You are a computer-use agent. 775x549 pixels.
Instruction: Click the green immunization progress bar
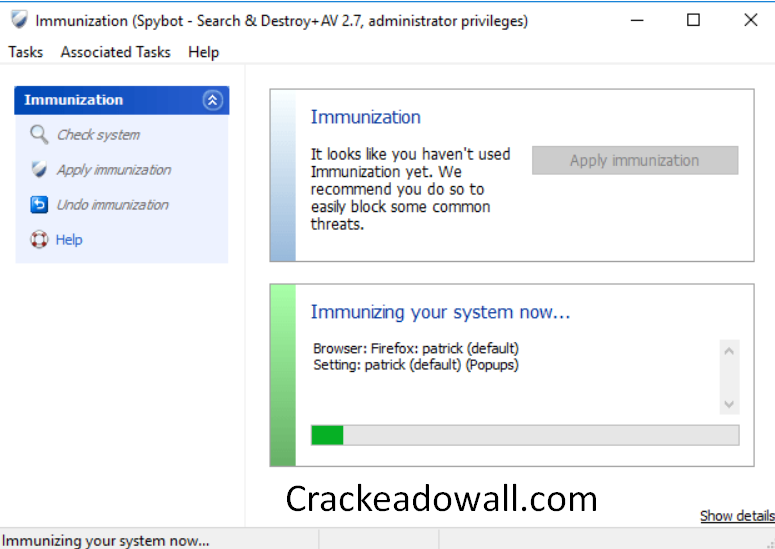click(525, 435)
